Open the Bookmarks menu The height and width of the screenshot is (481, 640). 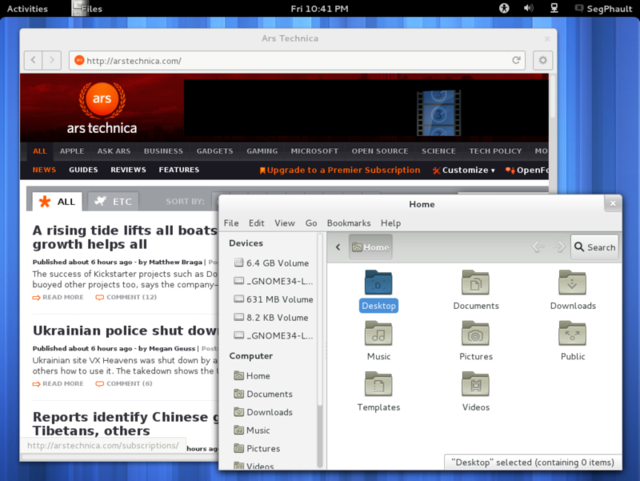click(349, 223)
